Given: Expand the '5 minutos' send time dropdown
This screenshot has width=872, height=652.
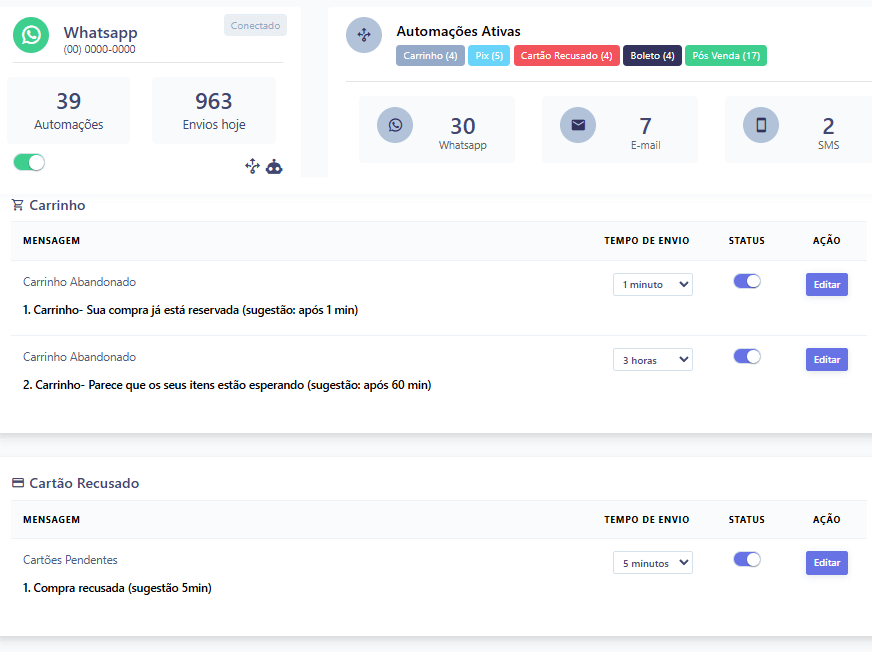Looking at the screenshot, I should pos(652,563).
